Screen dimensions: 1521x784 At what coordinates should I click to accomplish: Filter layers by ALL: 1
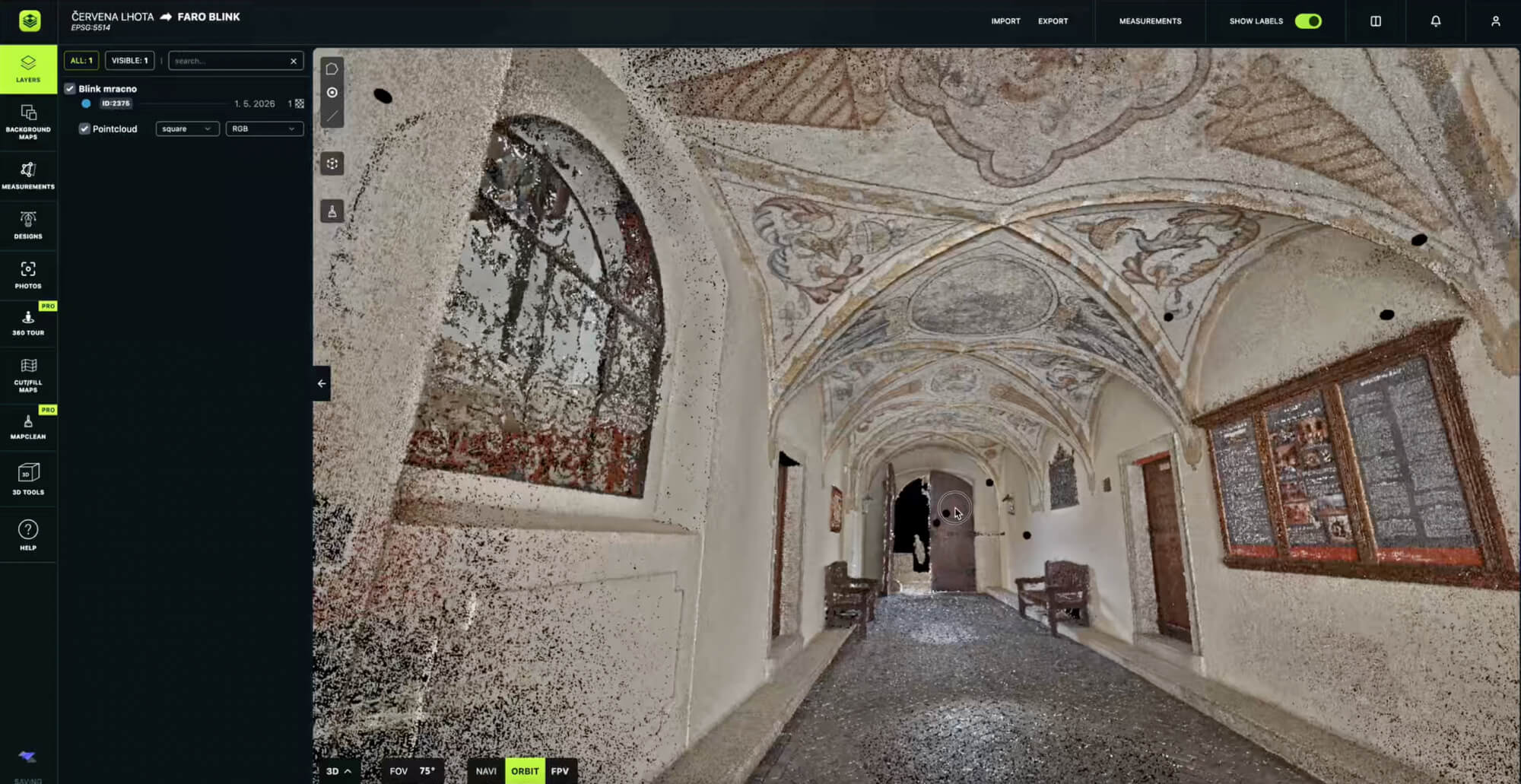81,61
